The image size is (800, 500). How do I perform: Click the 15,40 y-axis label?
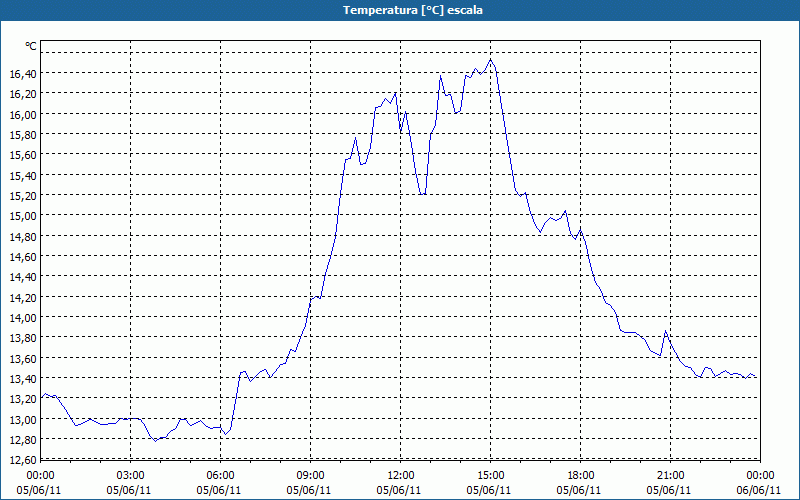(x=23, y=176)
